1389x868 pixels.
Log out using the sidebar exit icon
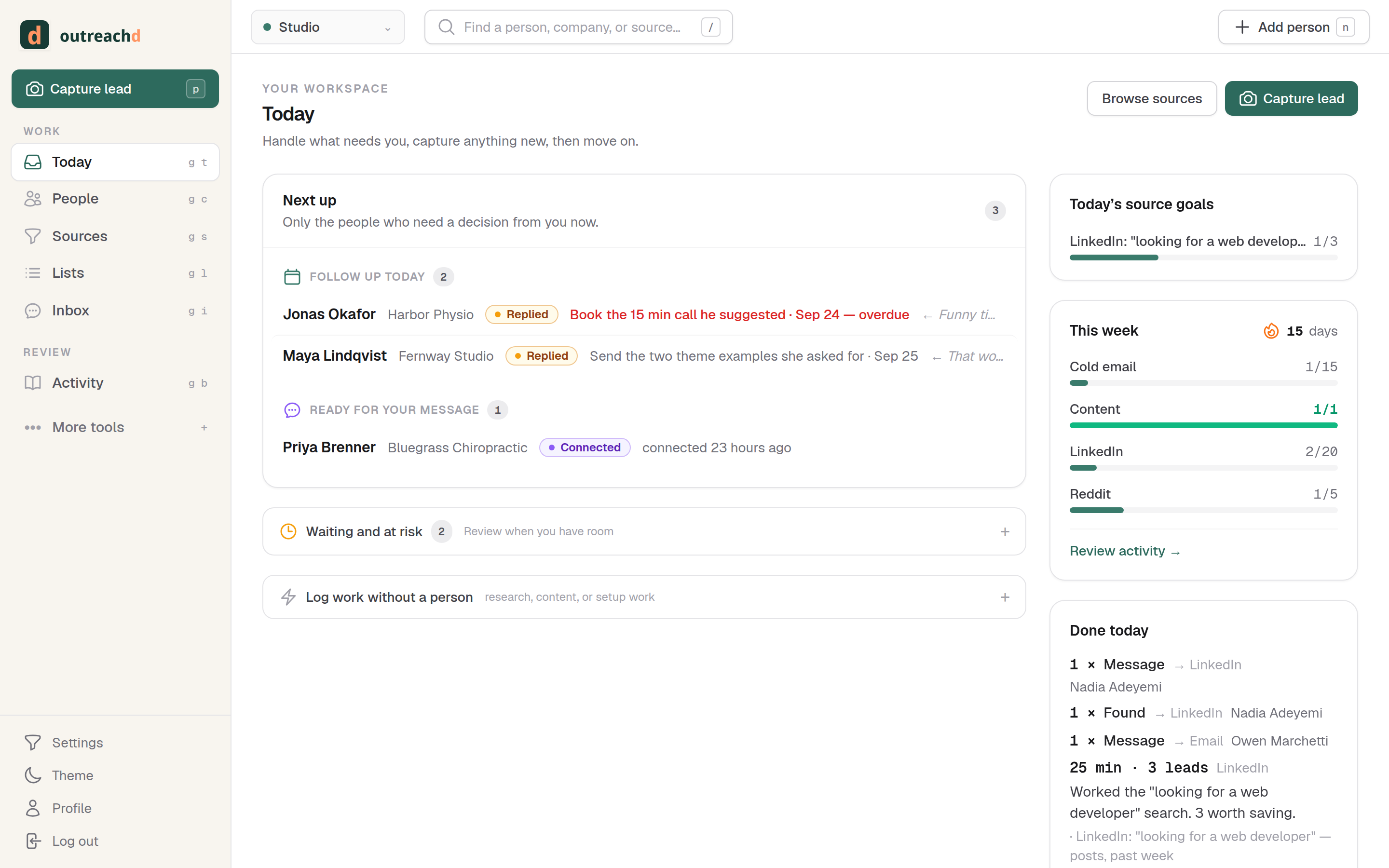point(33,841)
